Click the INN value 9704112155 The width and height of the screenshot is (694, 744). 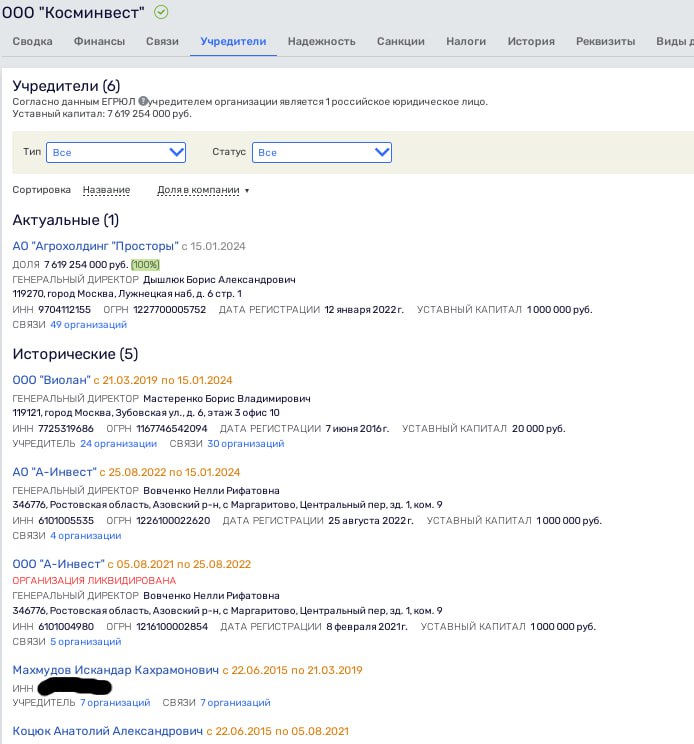pyautogui.click(x=65, y=309)
